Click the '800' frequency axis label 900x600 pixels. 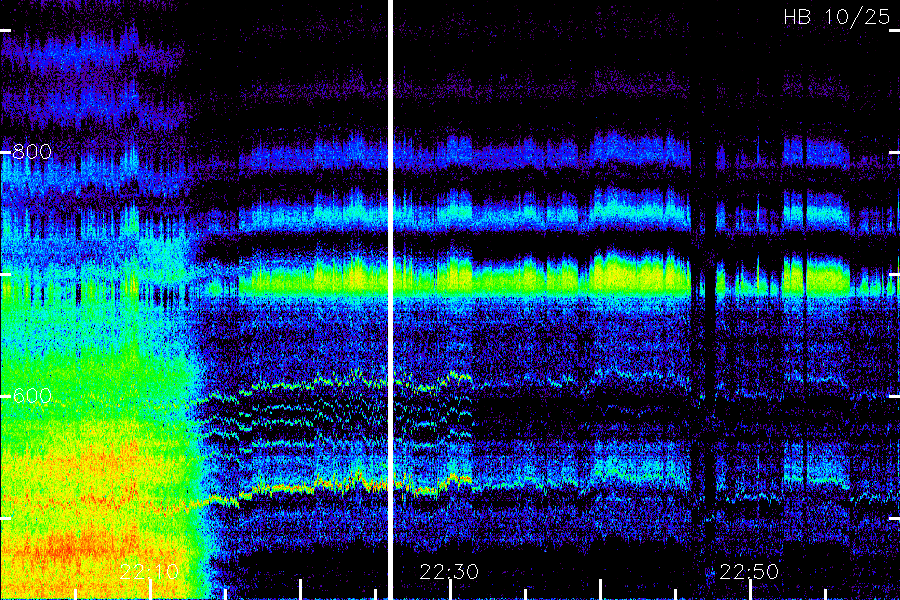click(x=32, y=152)
